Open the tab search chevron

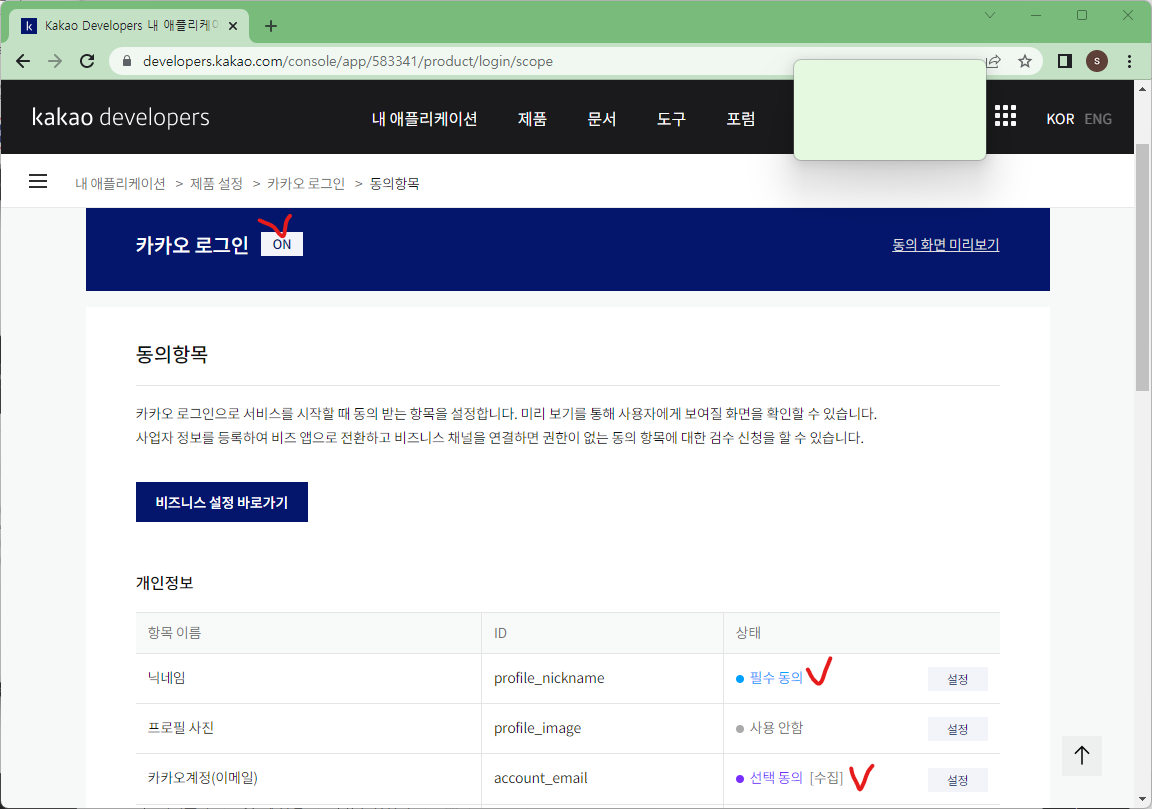click(990, 15)
